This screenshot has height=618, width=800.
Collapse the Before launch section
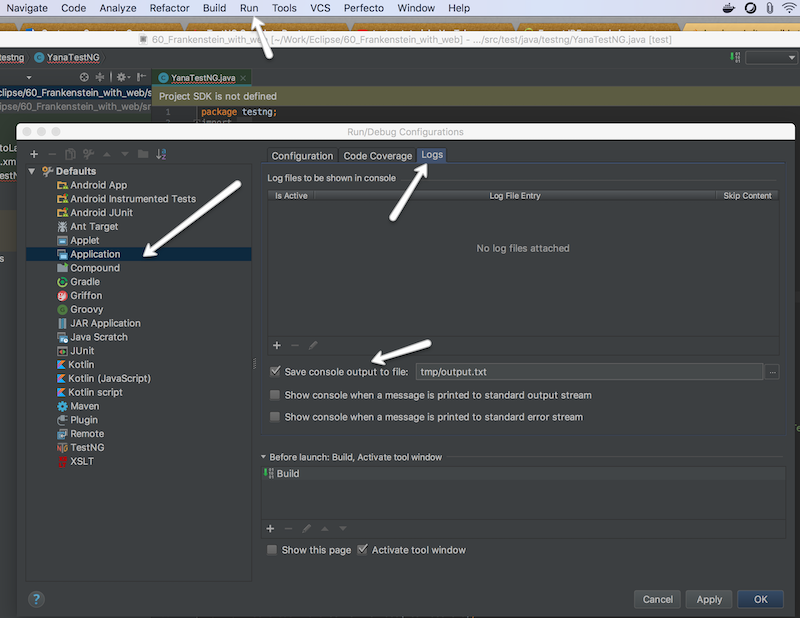(x=264, y=457)
